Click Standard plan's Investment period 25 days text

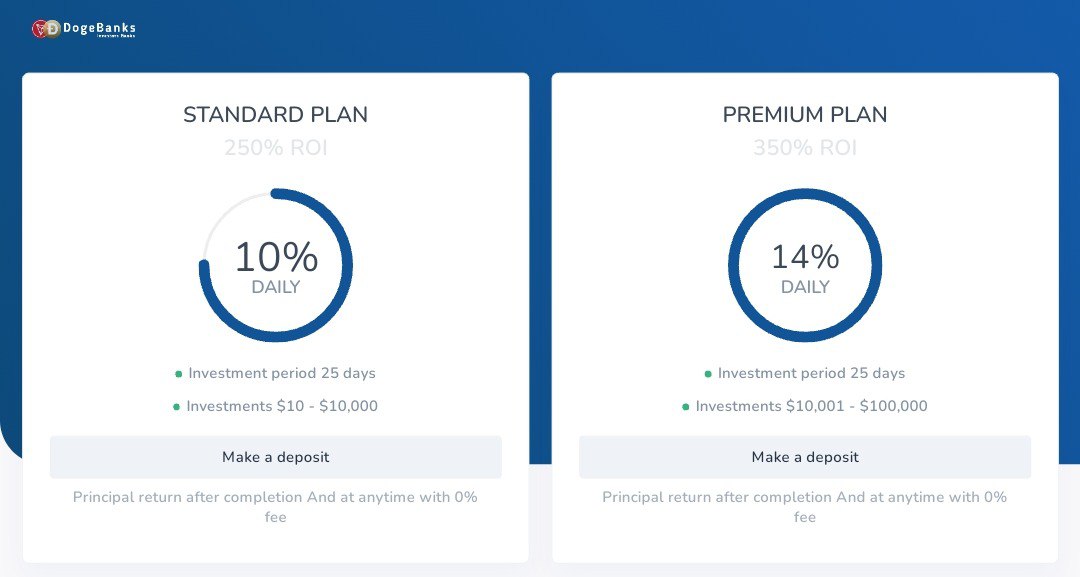[x=282, y=373]
